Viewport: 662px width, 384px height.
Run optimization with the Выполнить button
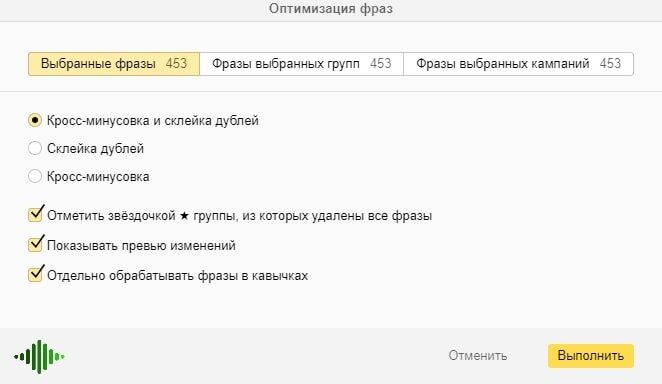tap(591, 356)
